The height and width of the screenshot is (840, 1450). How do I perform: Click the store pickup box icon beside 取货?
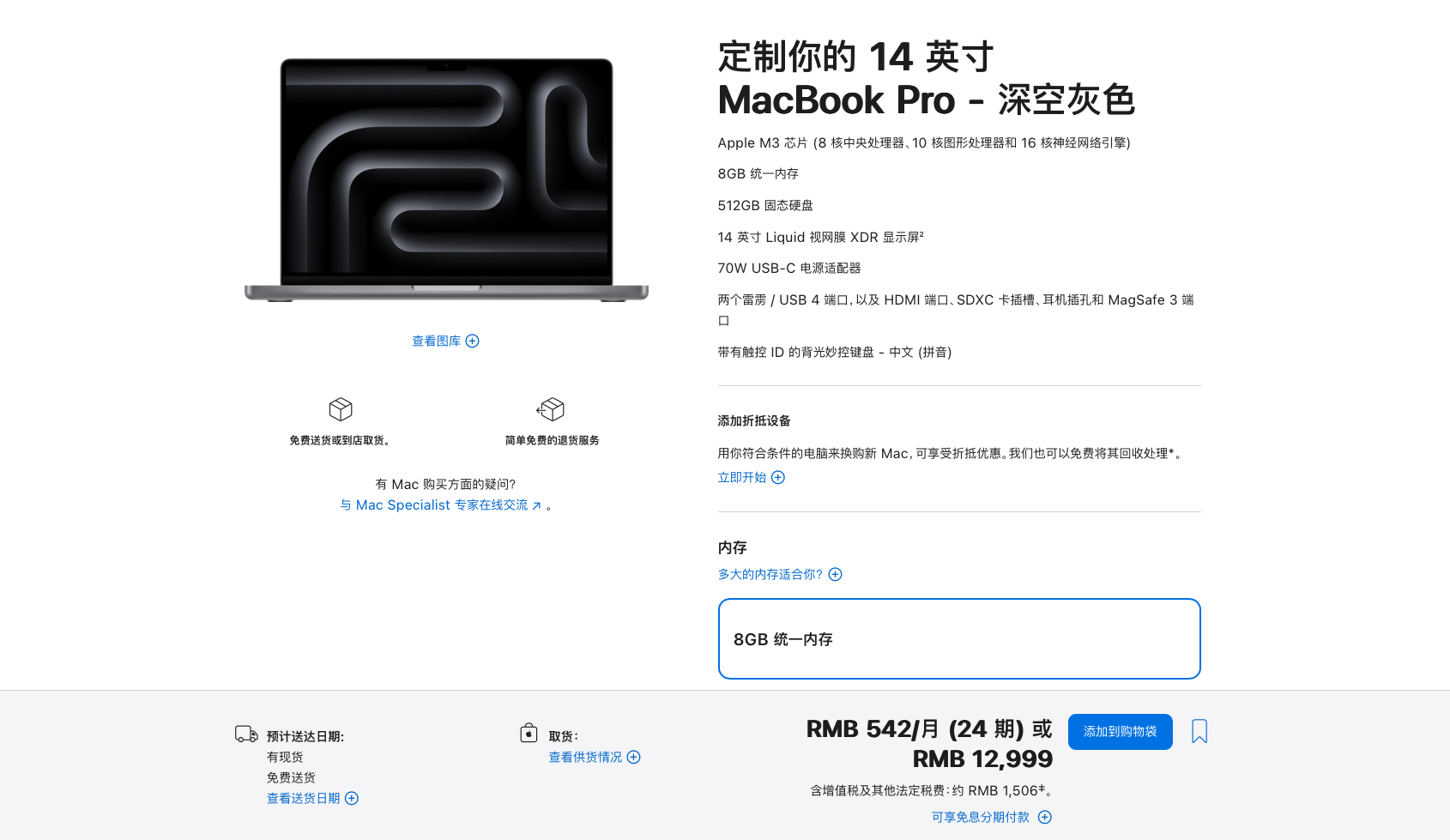[529, 733]
